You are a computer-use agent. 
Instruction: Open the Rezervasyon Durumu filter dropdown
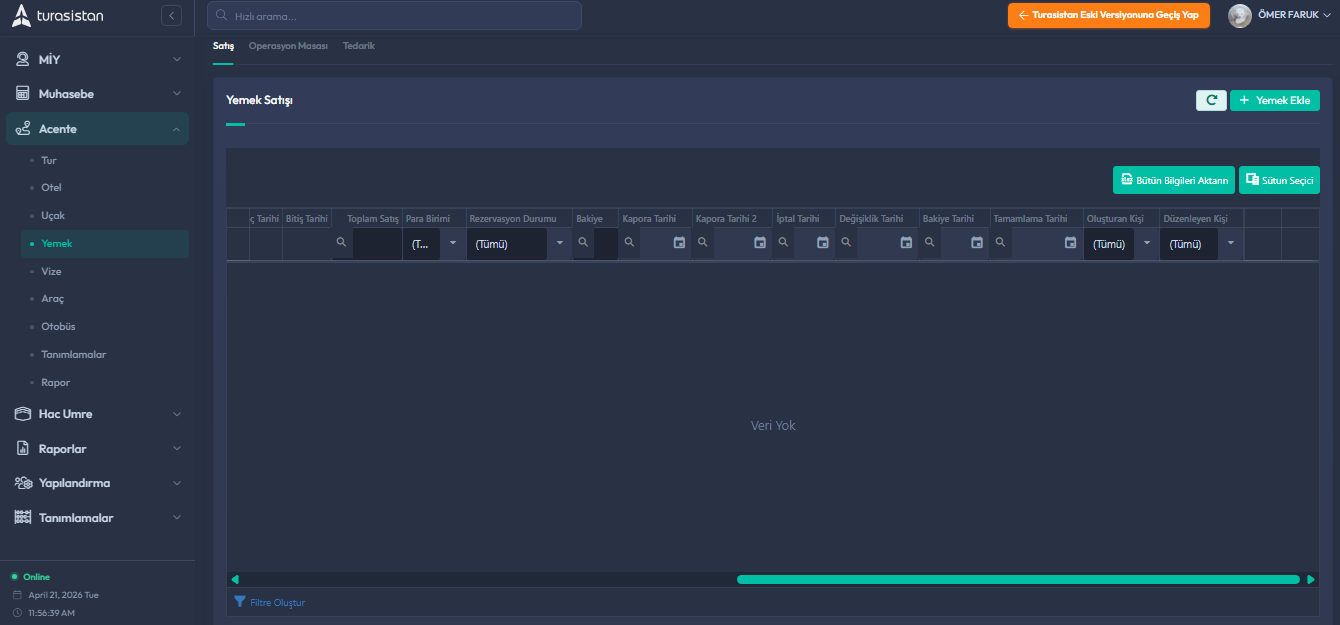pos(560,243)
